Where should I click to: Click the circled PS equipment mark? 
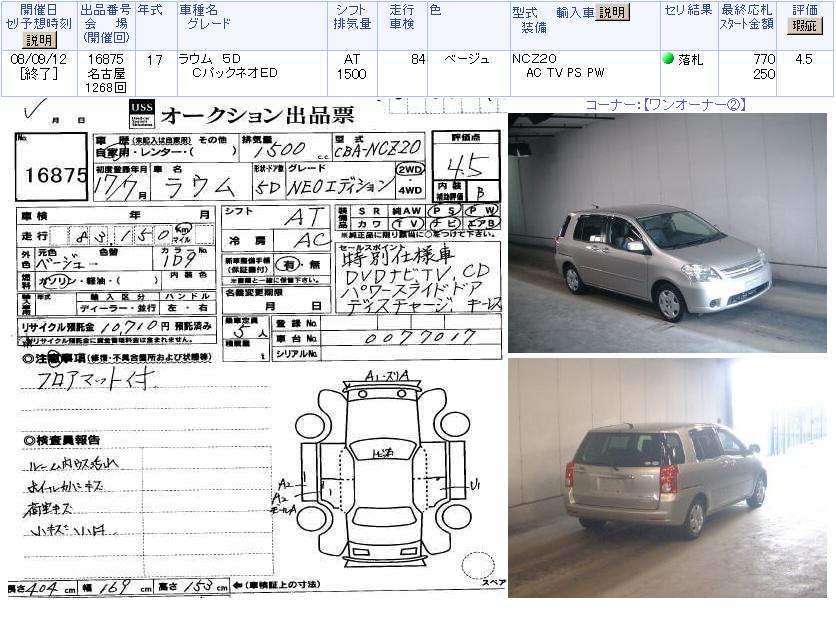click(x=445, y=211)
